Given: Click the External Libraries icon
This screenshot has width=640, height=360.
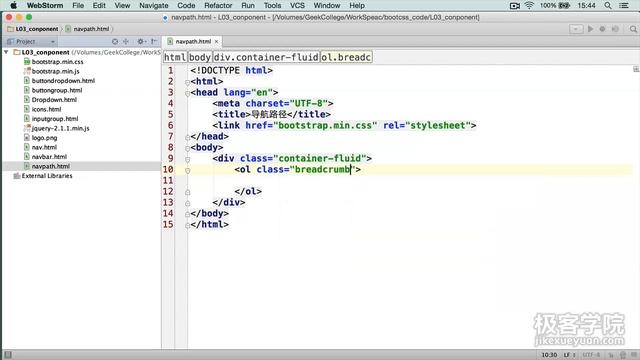Looking at the screenshot, I should click(17, 176).
